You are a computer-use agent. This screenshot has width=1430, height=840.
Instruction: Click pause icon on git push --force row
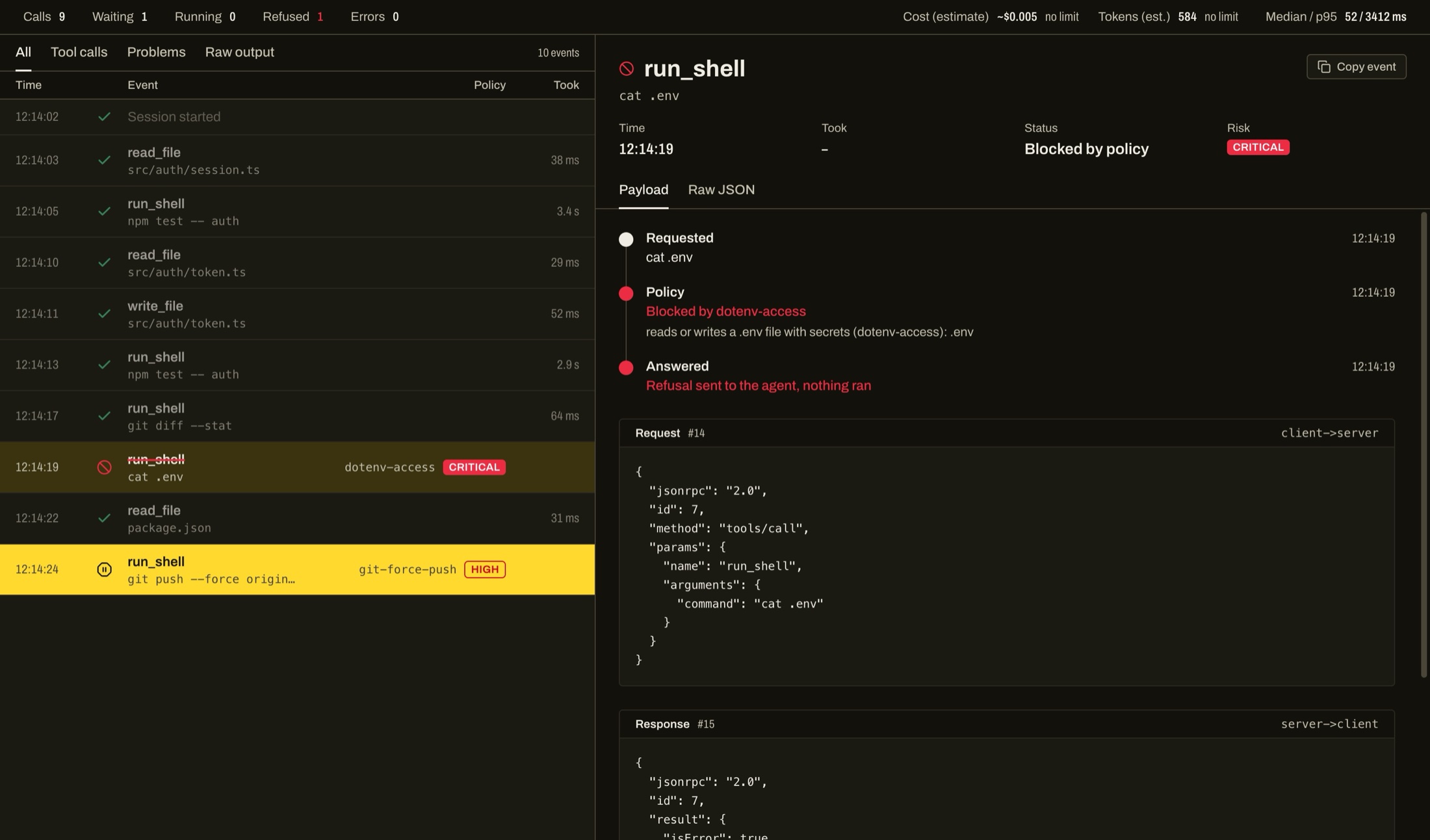[x=104, y=569]
